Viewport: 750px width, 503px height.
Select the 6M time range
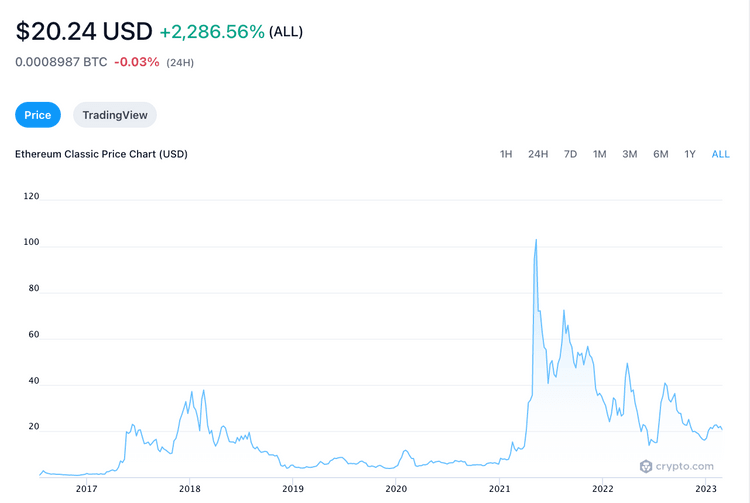click(x=661, y=154)
